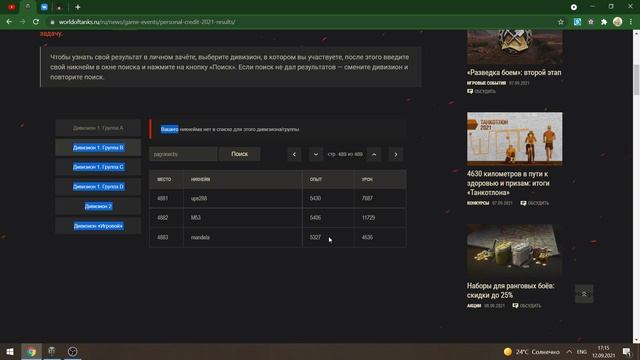
Task: Decrease page number with down chevron
Action: point(316,154)
